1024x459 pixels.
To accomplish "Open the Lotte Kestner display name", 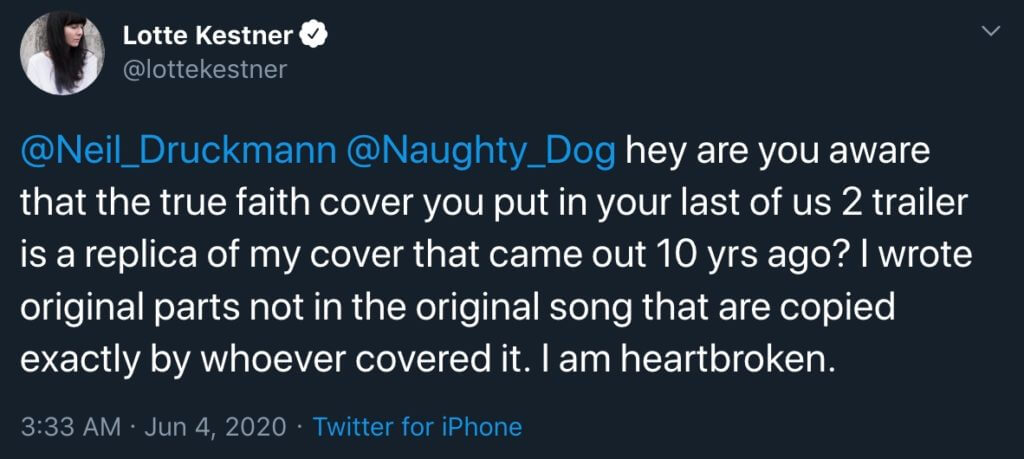I will coord(207,37).
